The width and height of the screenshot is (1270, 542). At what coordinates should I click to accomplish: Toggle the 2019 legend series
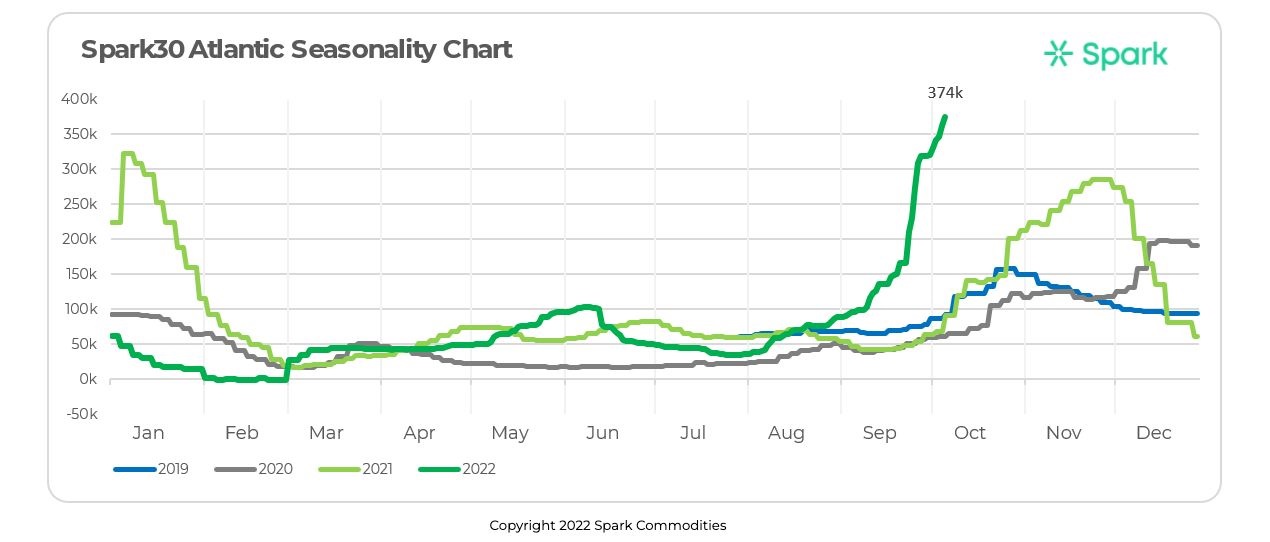pos(173,468)
